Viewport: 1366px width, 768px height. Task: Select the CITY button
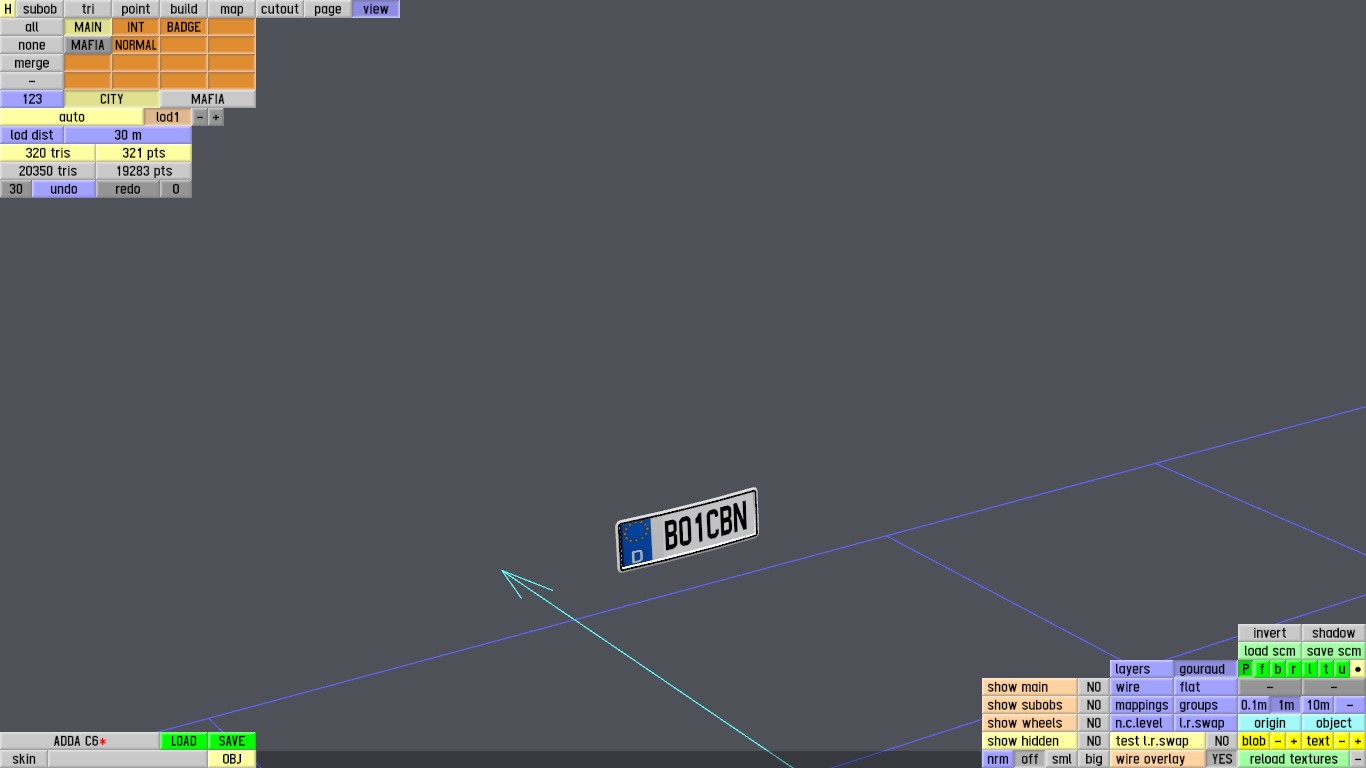point(112,99)
